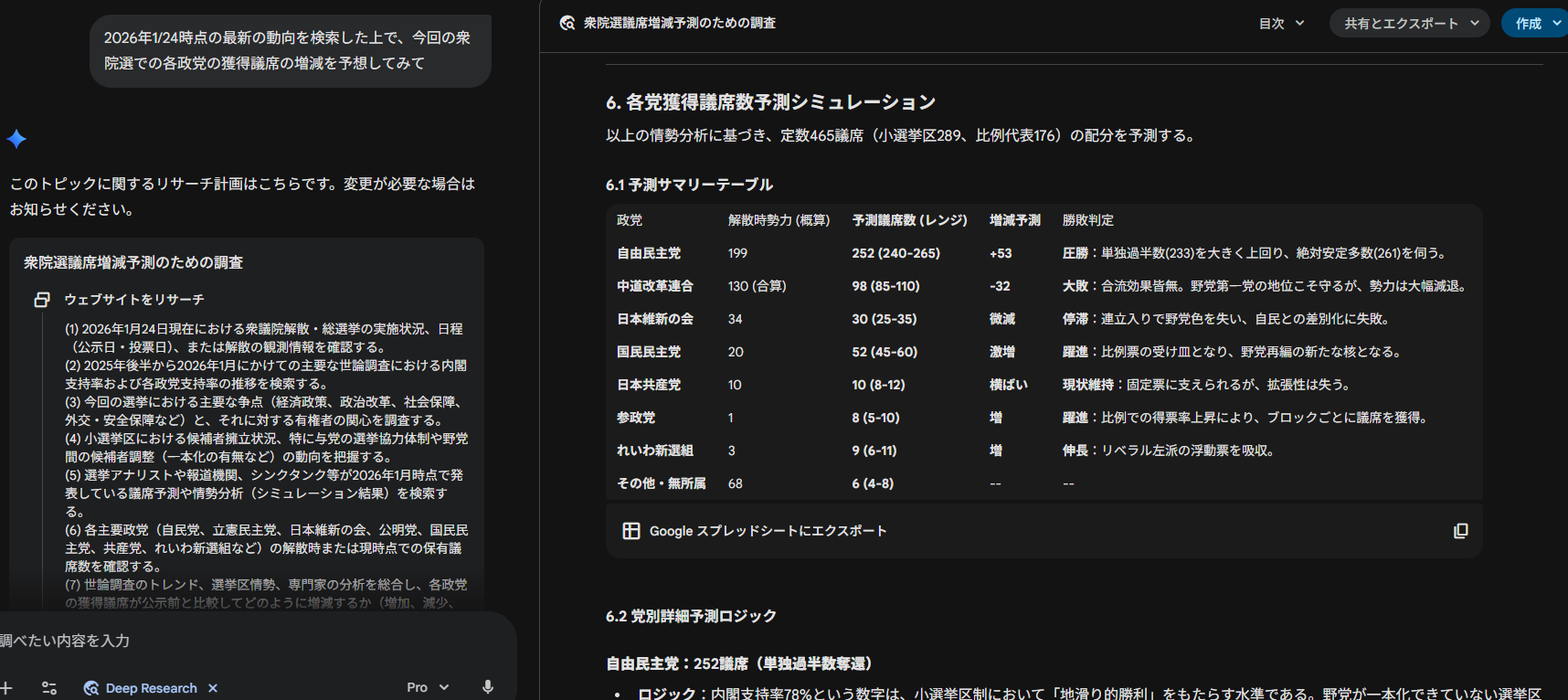This screenshot has height=700, width=1568.
Task: Click the microphone voice input icon
Action: 488,687
